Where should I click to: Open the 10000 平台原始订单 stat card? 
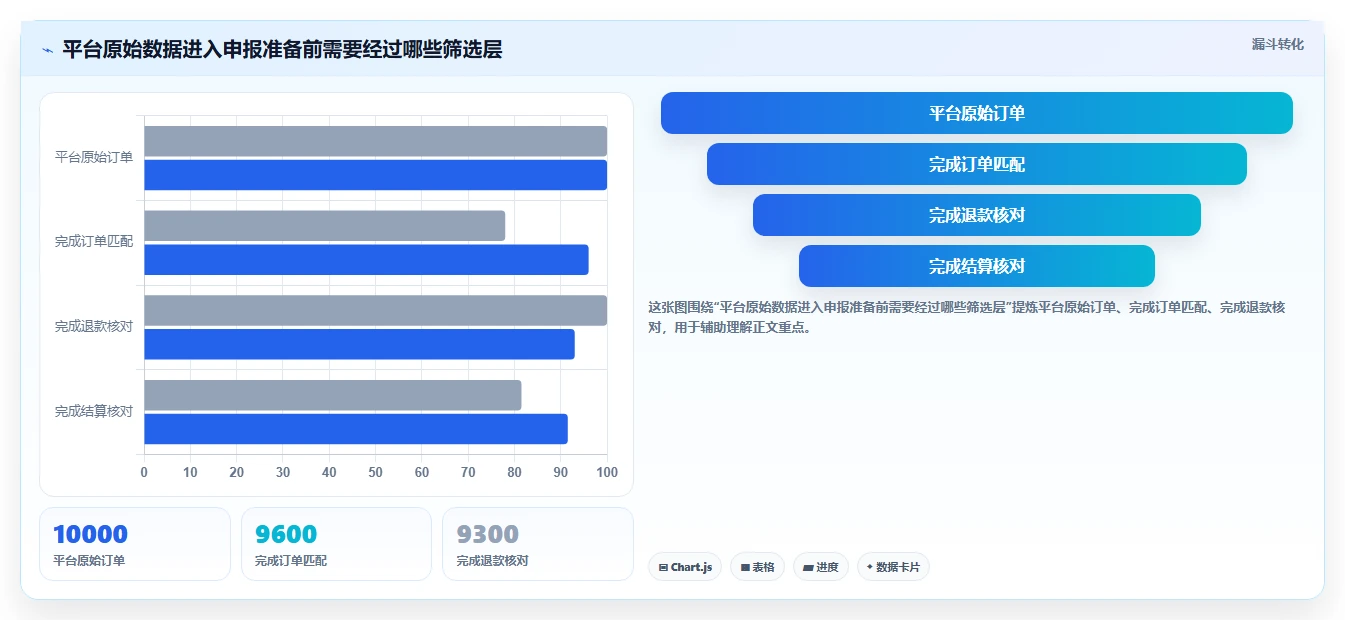[x=135, y=544]
